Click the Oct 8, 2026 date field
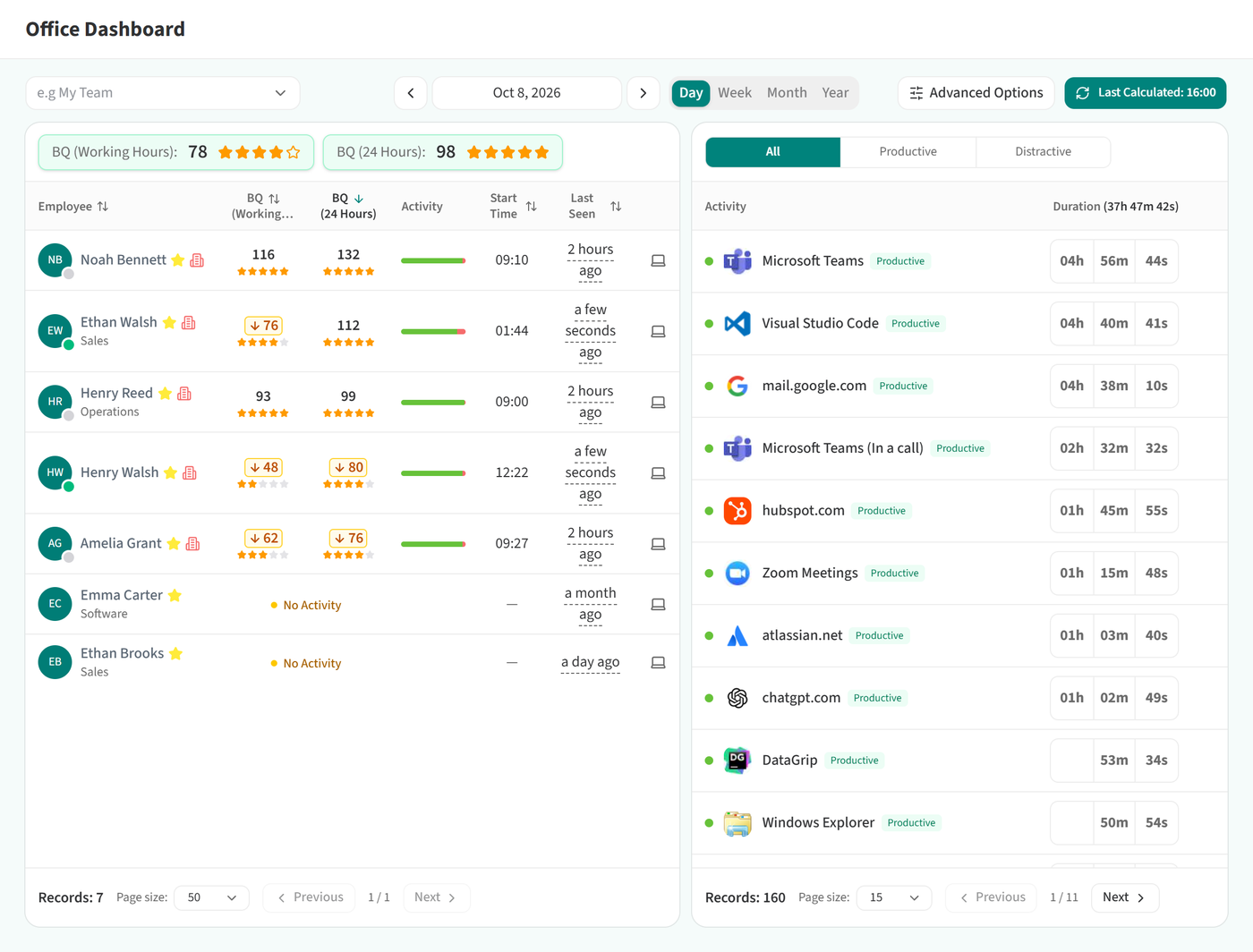 click(x=527, y=93)
